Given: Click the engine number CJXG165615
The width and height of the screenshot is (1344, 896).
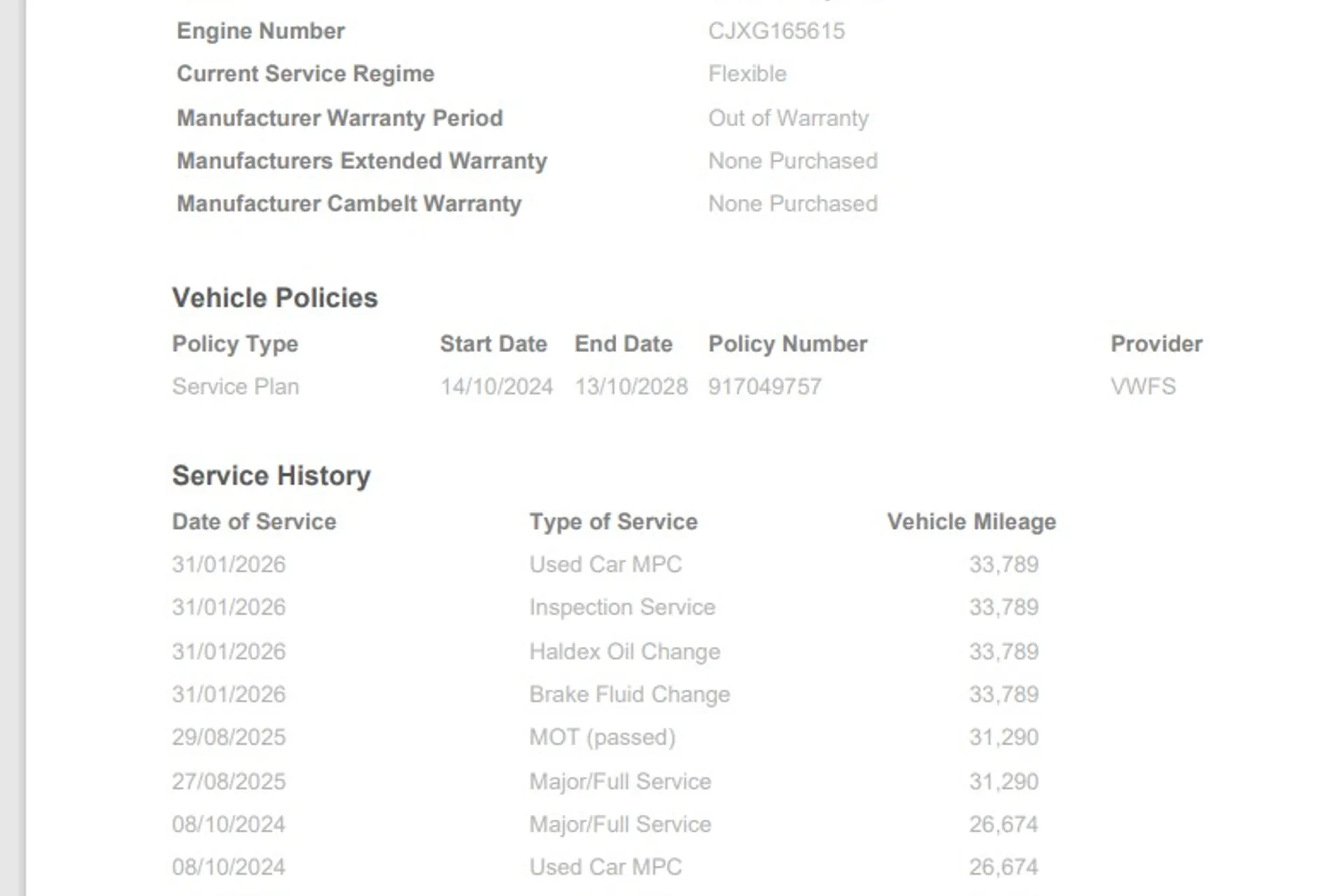Looking at the screenshot, I should [776, 31].
